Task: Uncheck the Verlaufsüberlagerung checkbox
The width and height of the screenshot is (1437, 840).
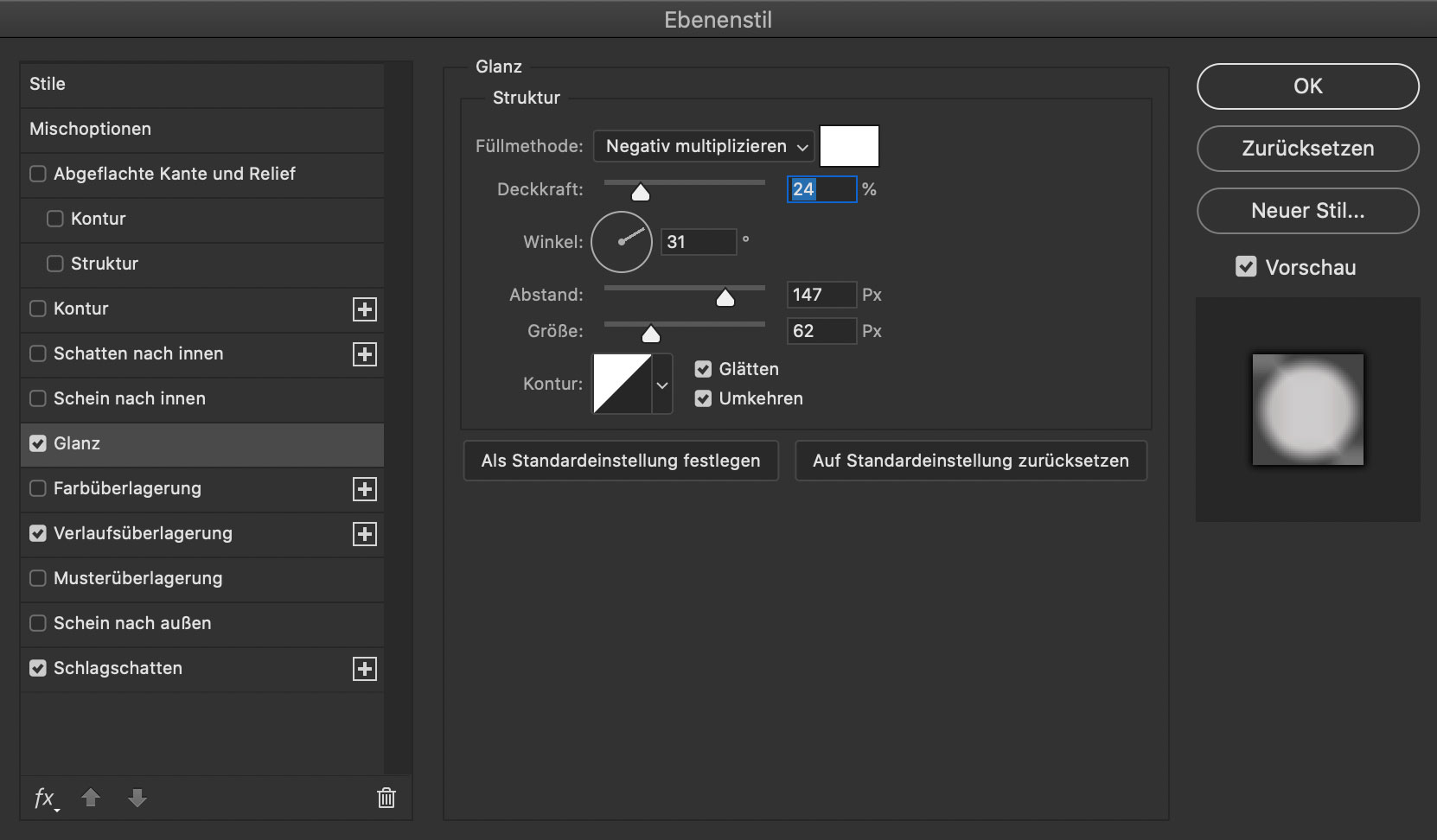Action: click(x=38, y=533)
